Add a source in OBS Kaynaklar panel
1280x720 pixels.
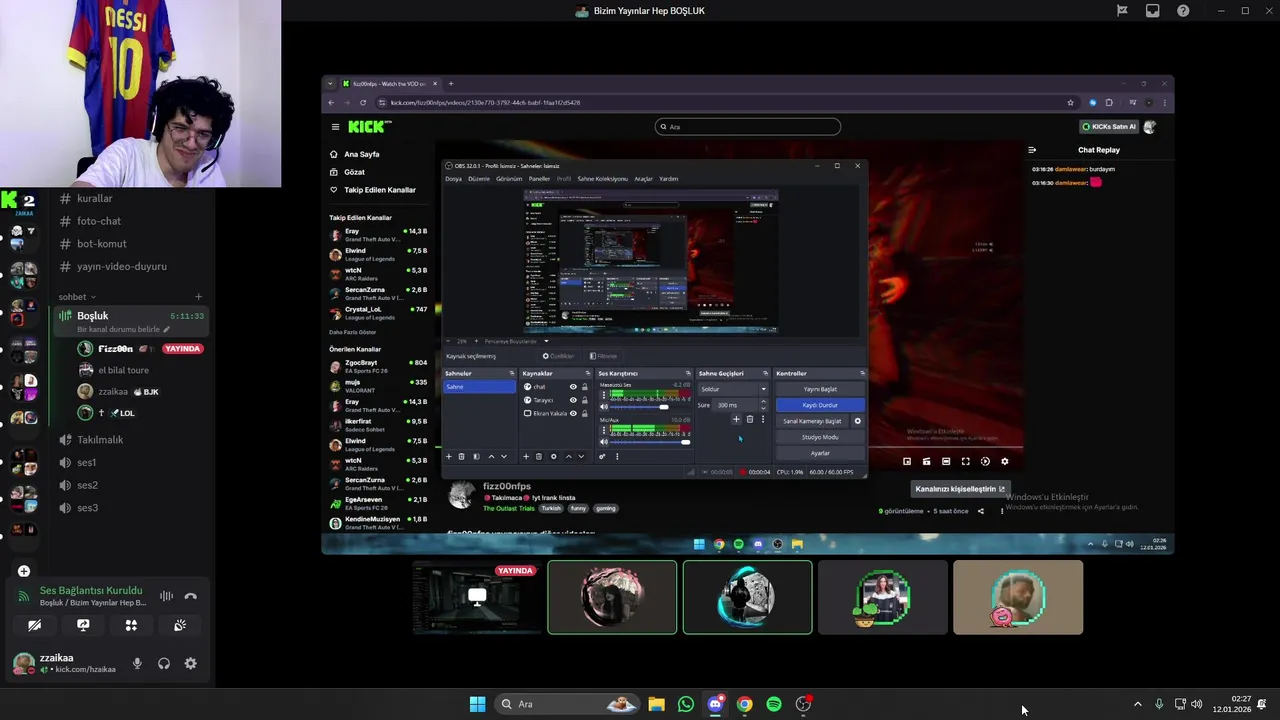pos(526,456)
